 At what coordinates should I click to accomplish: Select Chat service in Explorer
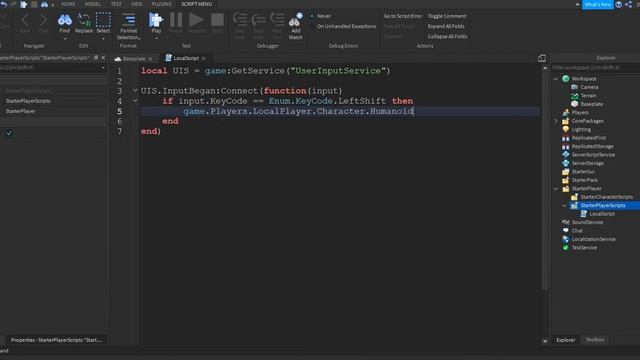click(x=577, y=231)
